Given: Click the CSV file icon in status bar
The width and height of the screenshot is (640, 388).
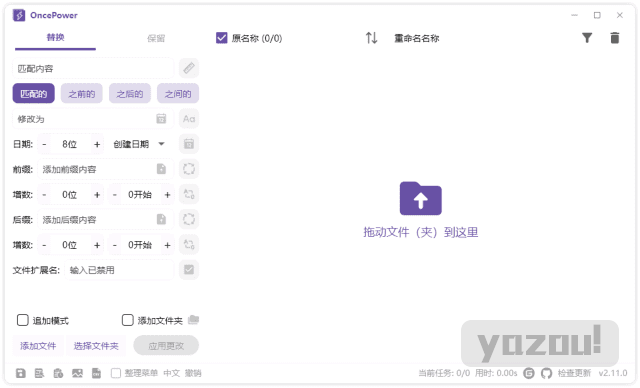Looking at the screenshot, I should pyautogui.click(x=96, y=373).
